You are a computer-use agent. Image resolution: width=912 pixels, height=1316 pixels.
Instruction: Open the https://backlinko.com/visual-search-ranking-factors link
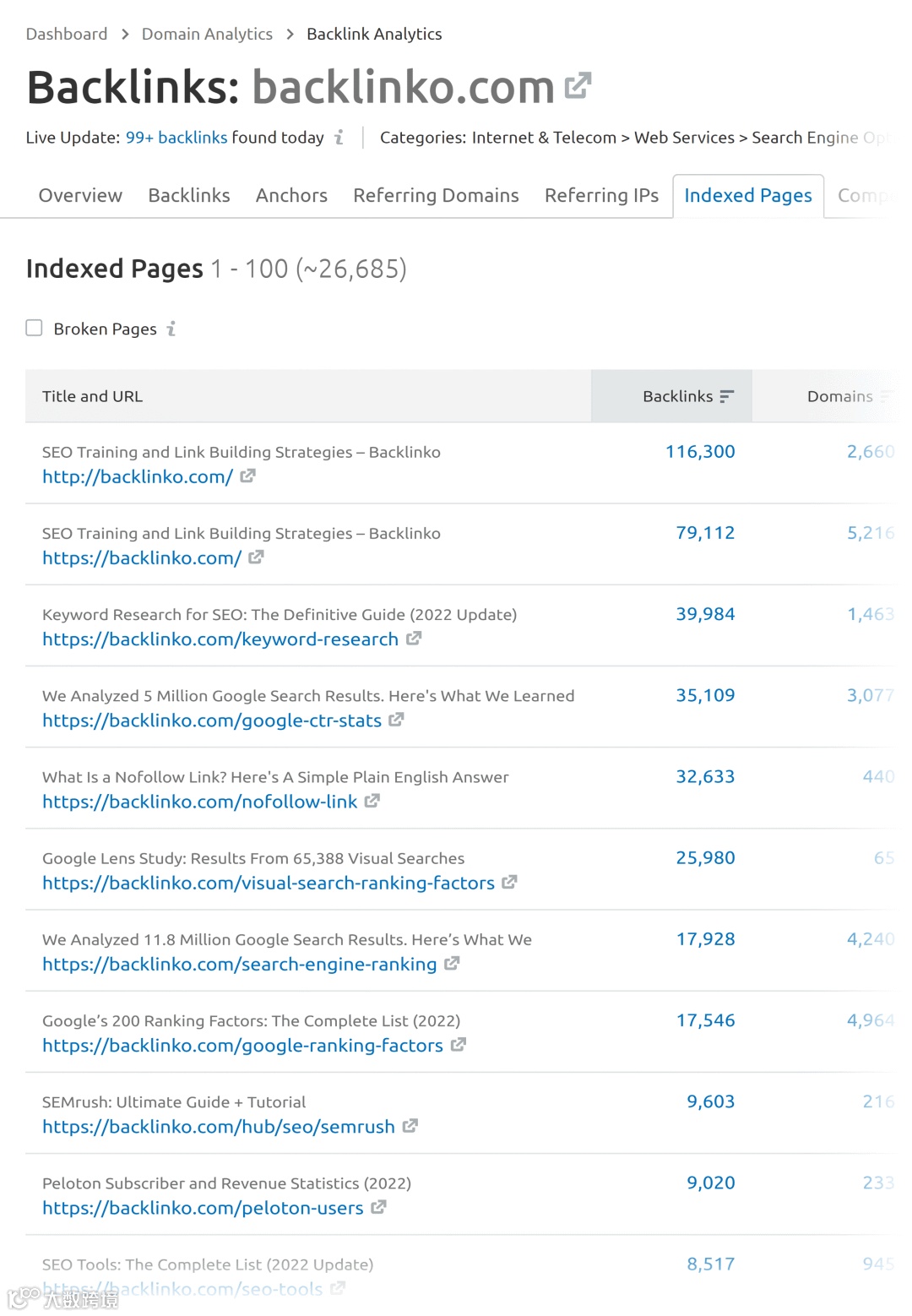point(269,883)
